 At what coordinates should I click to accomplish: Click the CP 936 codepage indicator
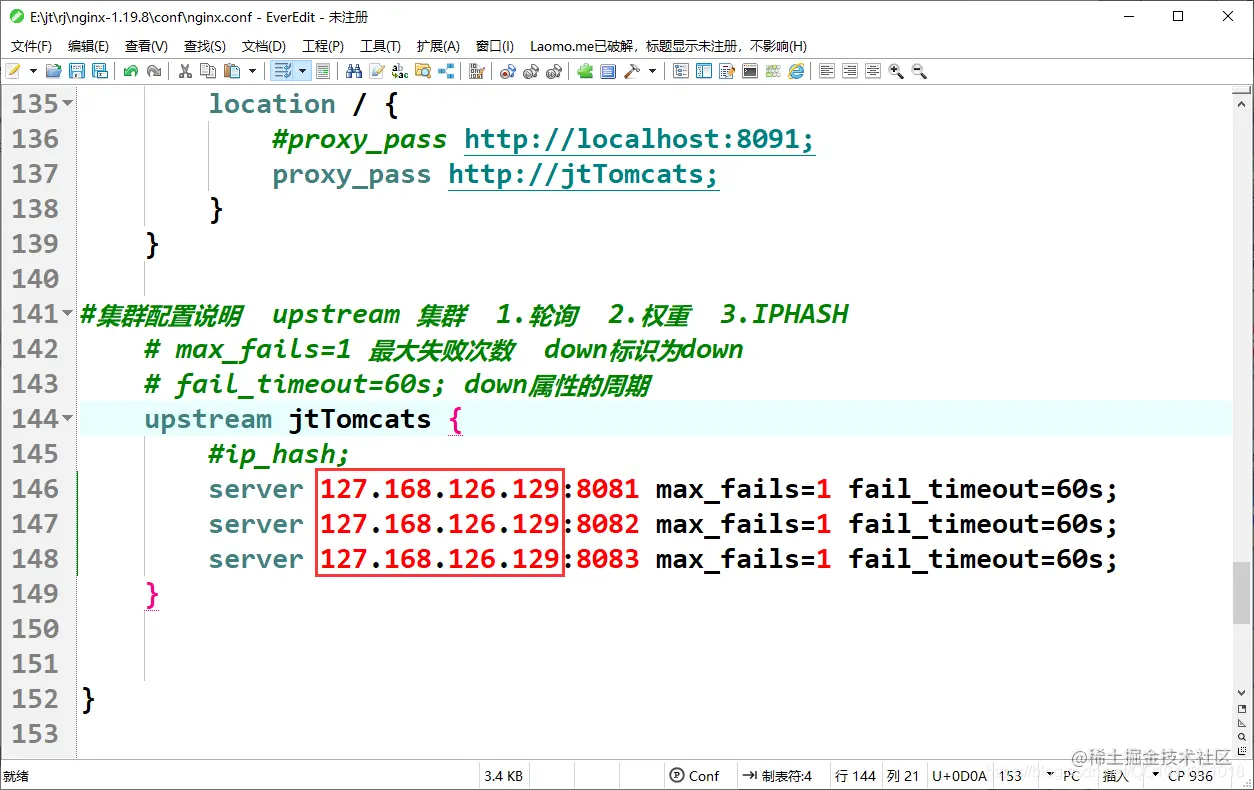point(1190,776)
